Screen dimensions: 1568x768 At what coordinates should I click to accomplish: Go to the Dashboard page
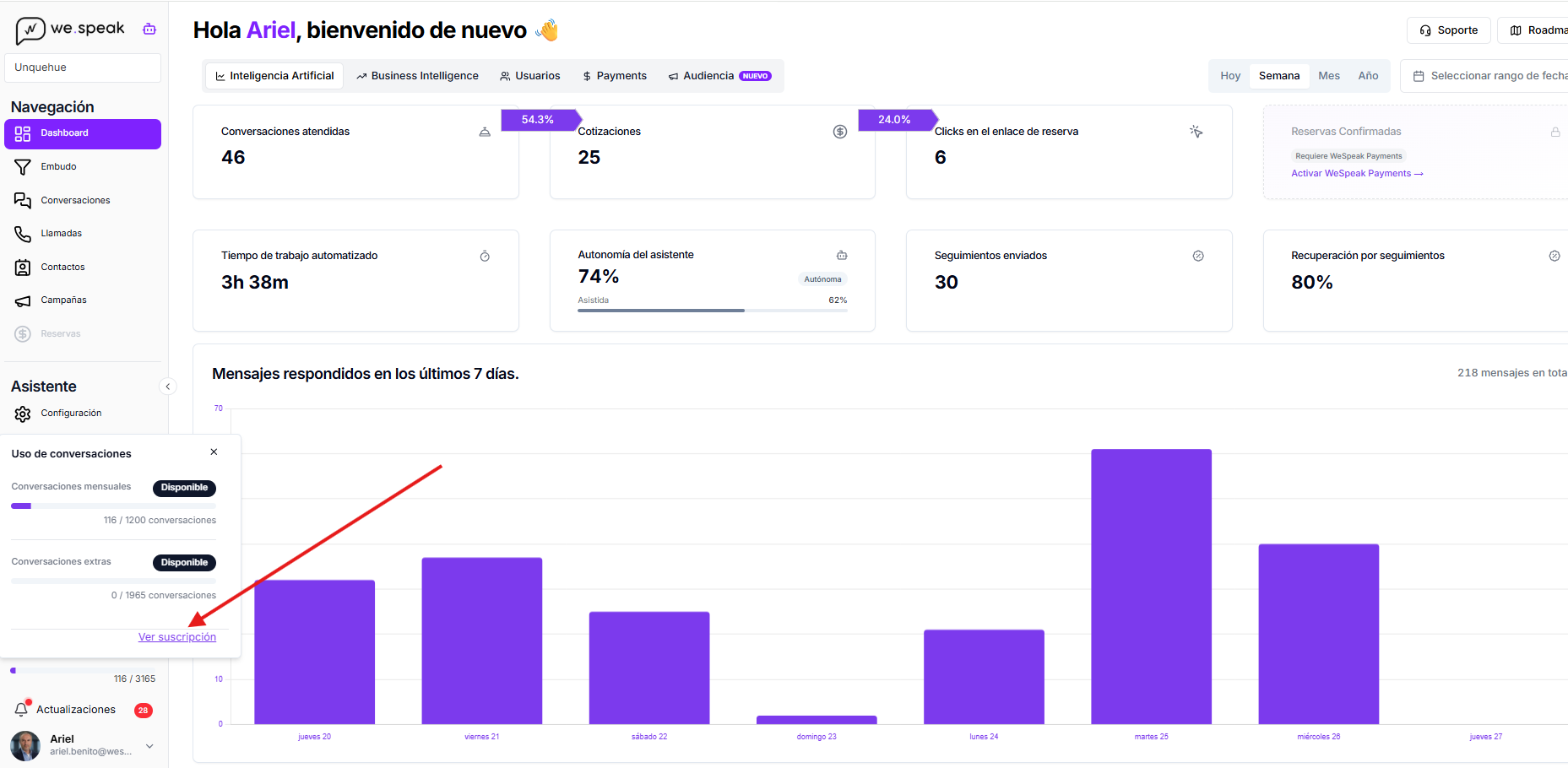click(x=83, y=133)
